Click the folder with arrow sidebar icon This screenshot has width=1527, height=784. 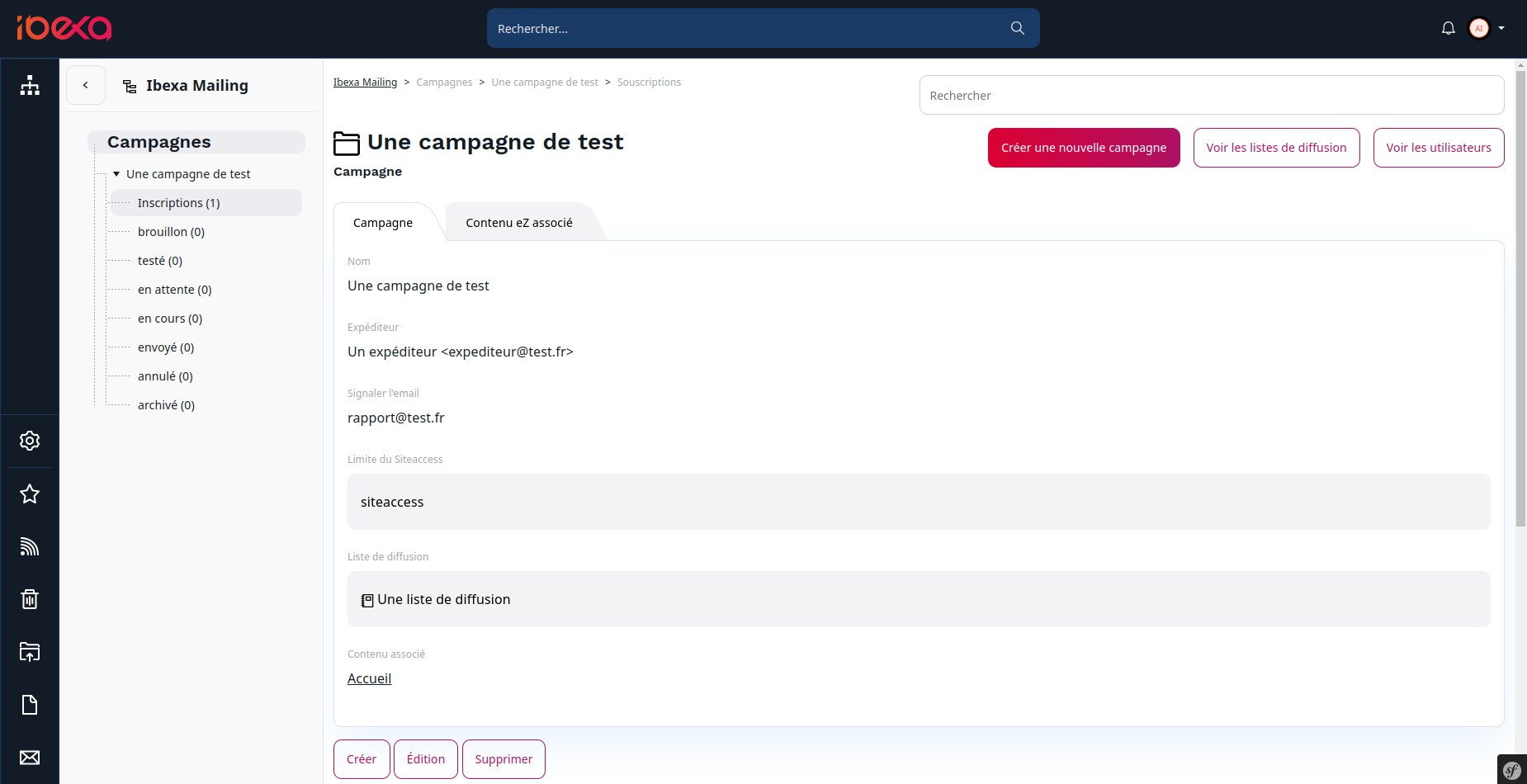pyautogui.click(x=30, y=652)
